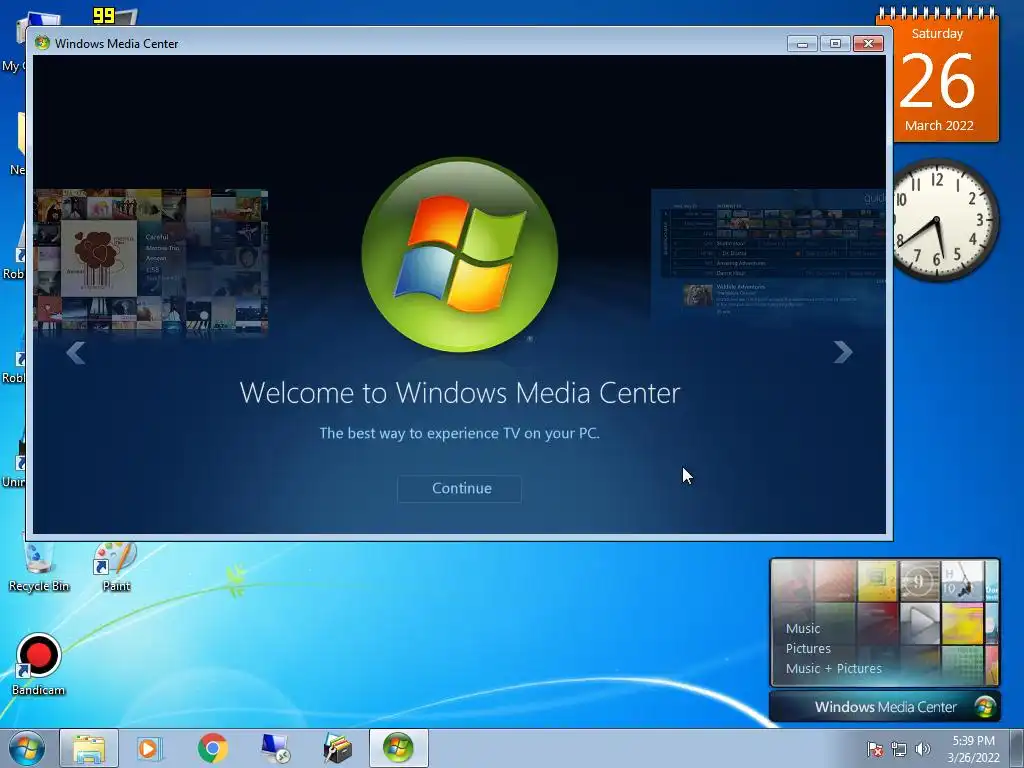Launch Windows Media Player from taskbar
1024x768 pixels.
[x=150, y=748]
